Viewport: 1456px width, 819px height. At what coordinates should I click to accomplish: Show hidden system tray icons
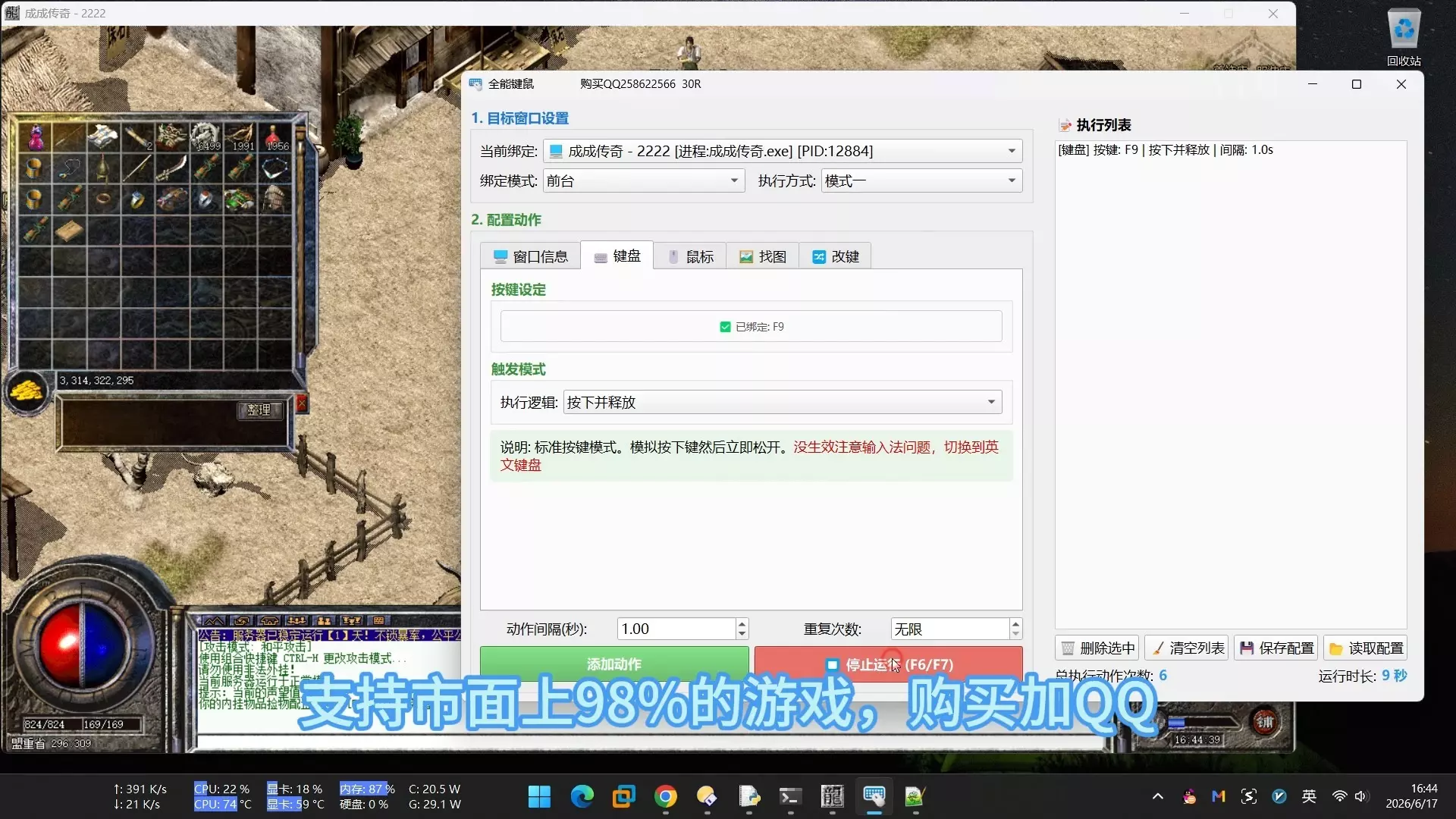(x=1157, y=796)
